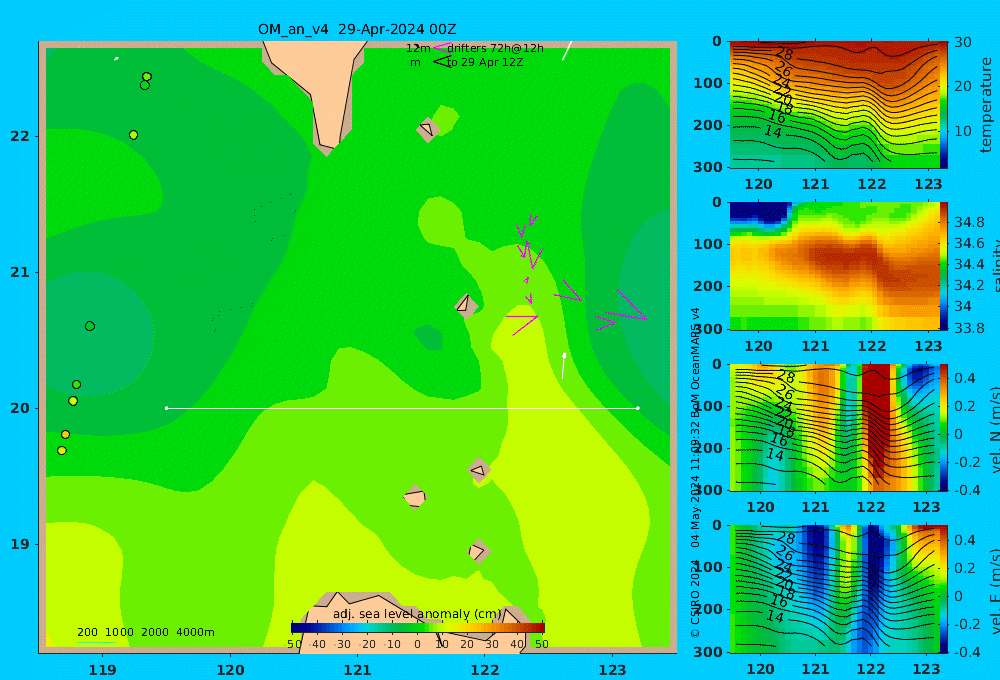The width and height of the screenshot is (1000, 680).
Task: Click the island marker near 18.9N 122E
Action: pos(478,551)
